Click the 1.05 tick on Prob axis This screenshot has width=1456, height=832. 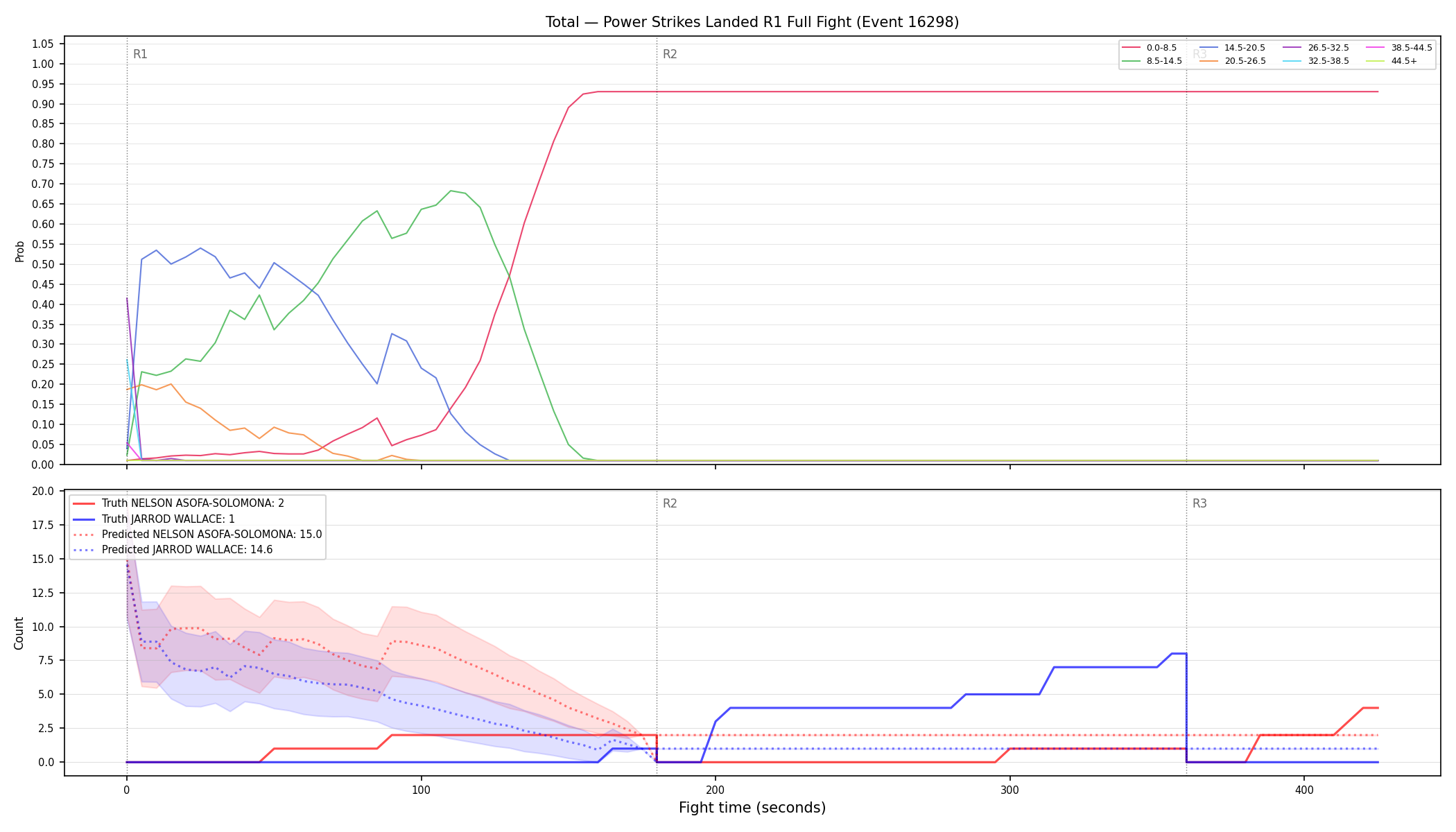43,44
